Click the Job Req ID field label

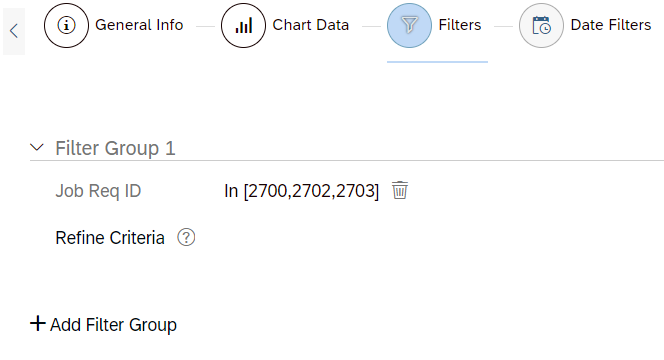[98, 191]
